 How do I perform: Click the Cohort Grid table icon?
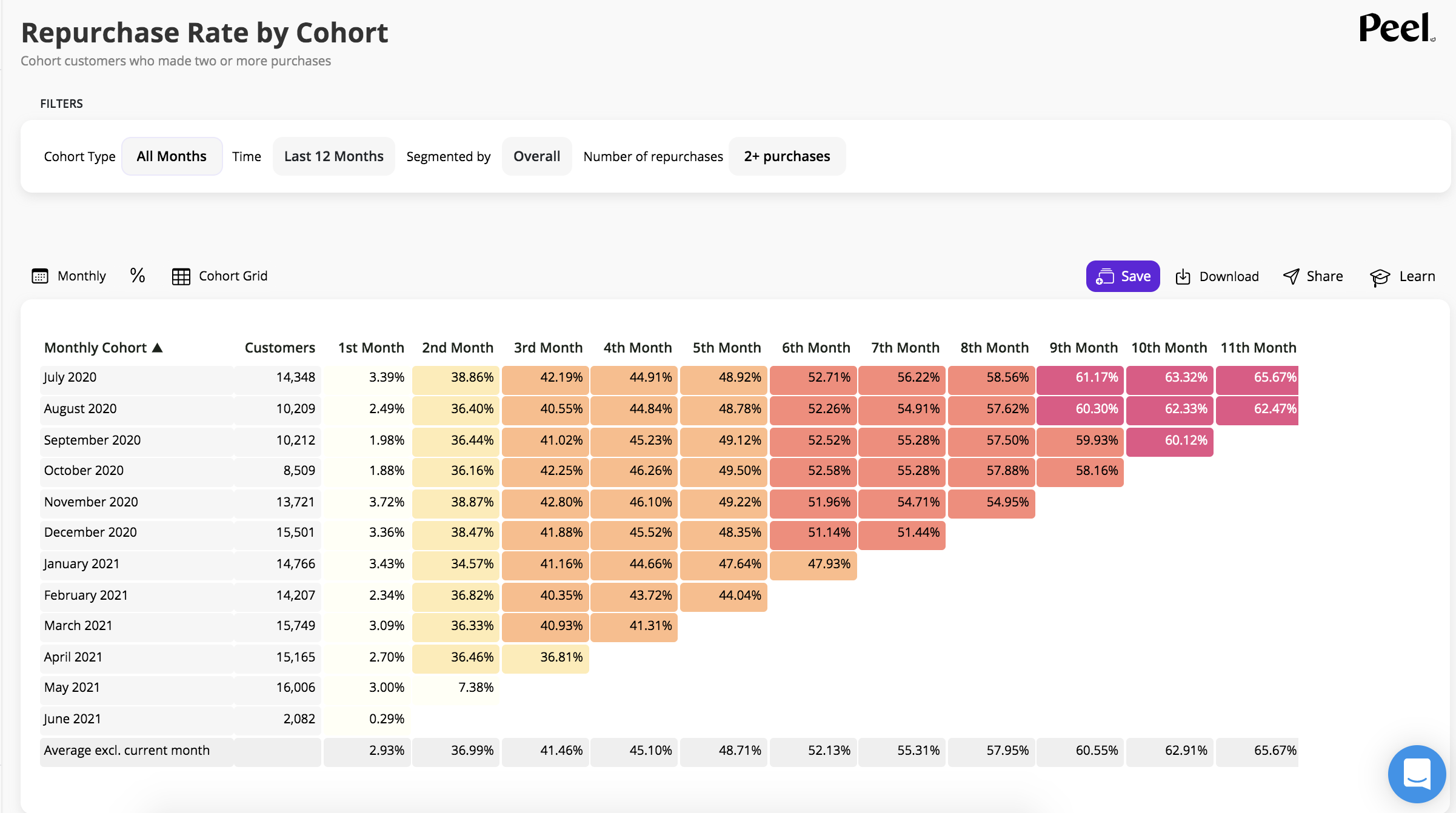pyautogui.click(x=181, y=276)
